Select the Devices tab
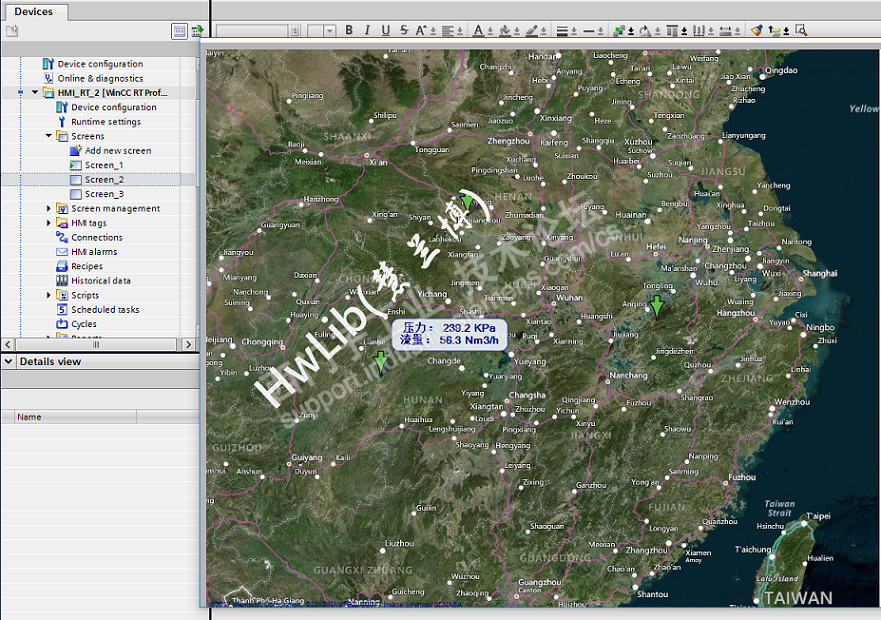881x620 pixels. [x=33, y=11]
